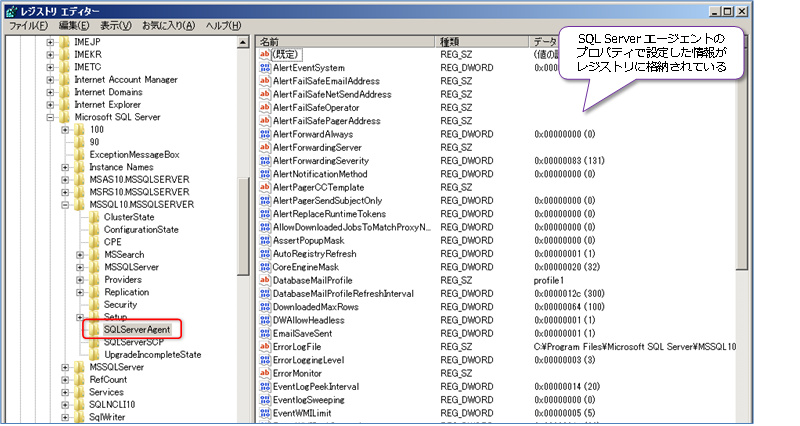Select the SQLServerSCP tree key

click(134, 342)
